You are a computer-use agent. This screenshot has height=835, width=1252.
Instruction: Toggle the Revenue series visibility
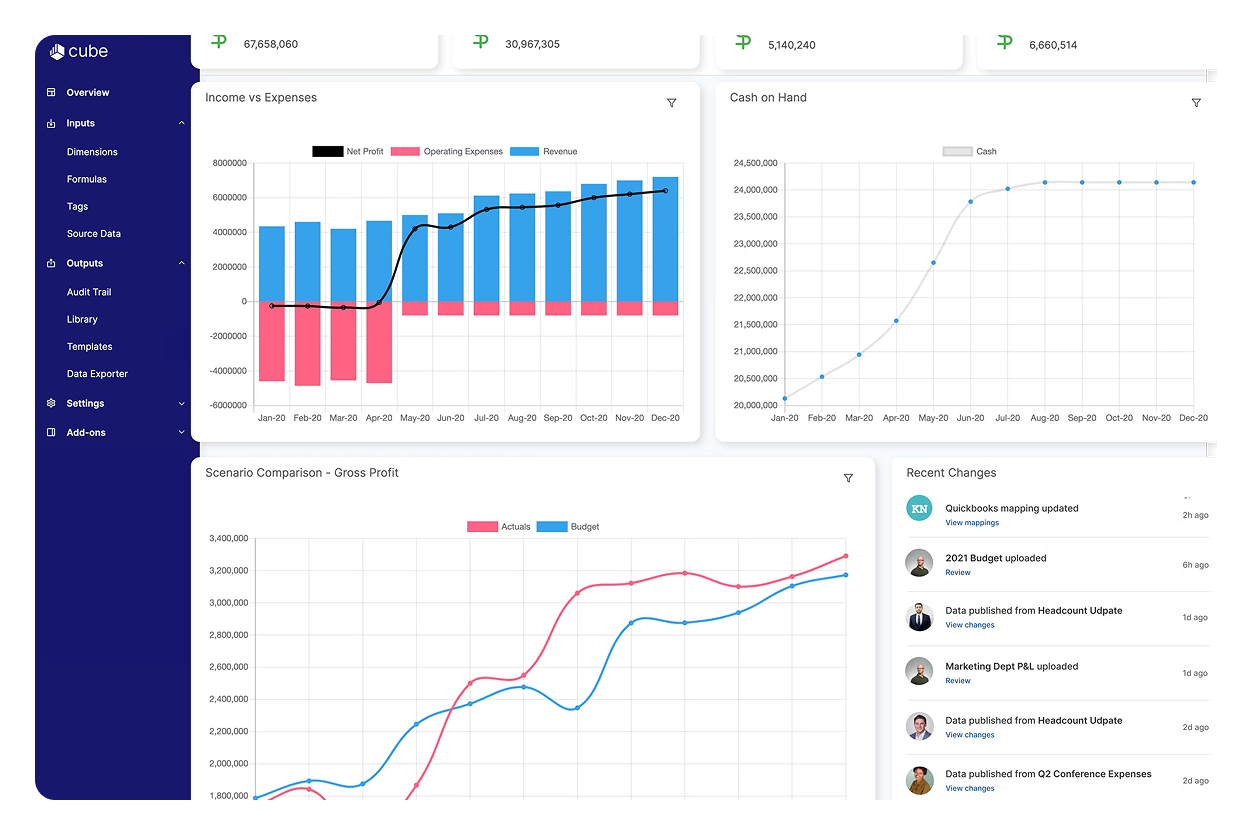[x=542, y=150]
